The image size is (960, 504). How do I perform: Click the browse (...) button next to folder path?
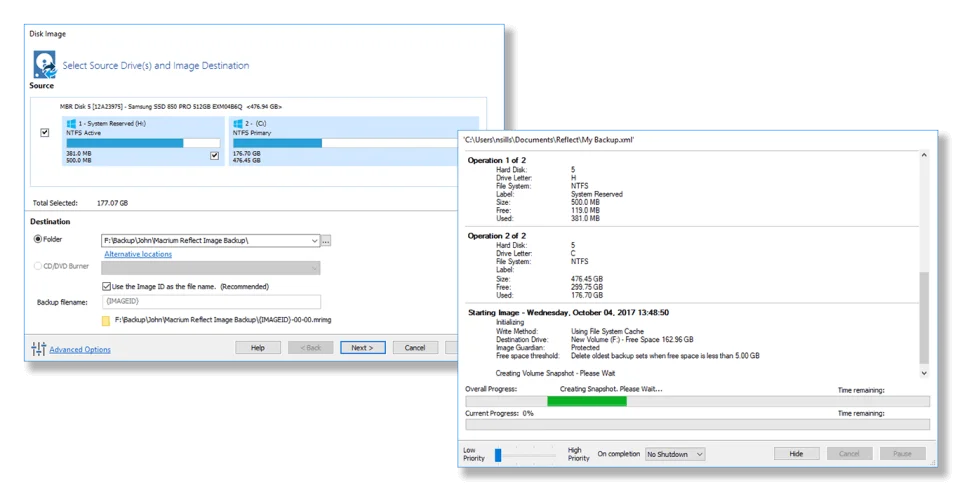point(326,241)
